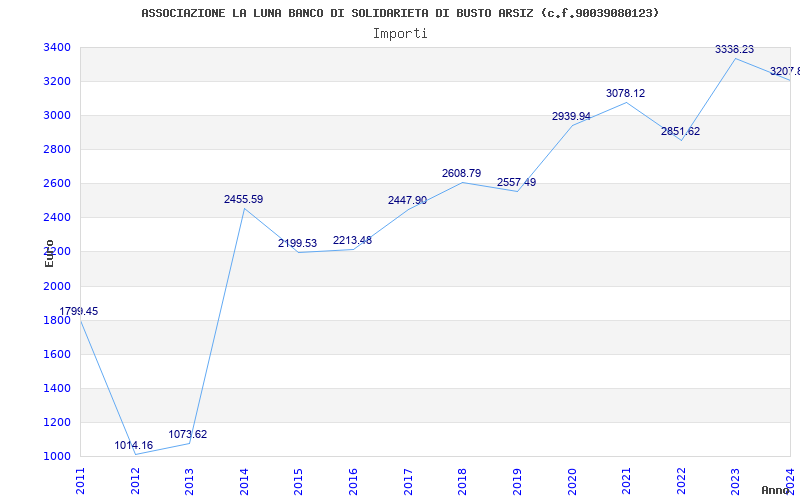Click the x-axis year 2019
800x500 pixels.
(517, 481)
